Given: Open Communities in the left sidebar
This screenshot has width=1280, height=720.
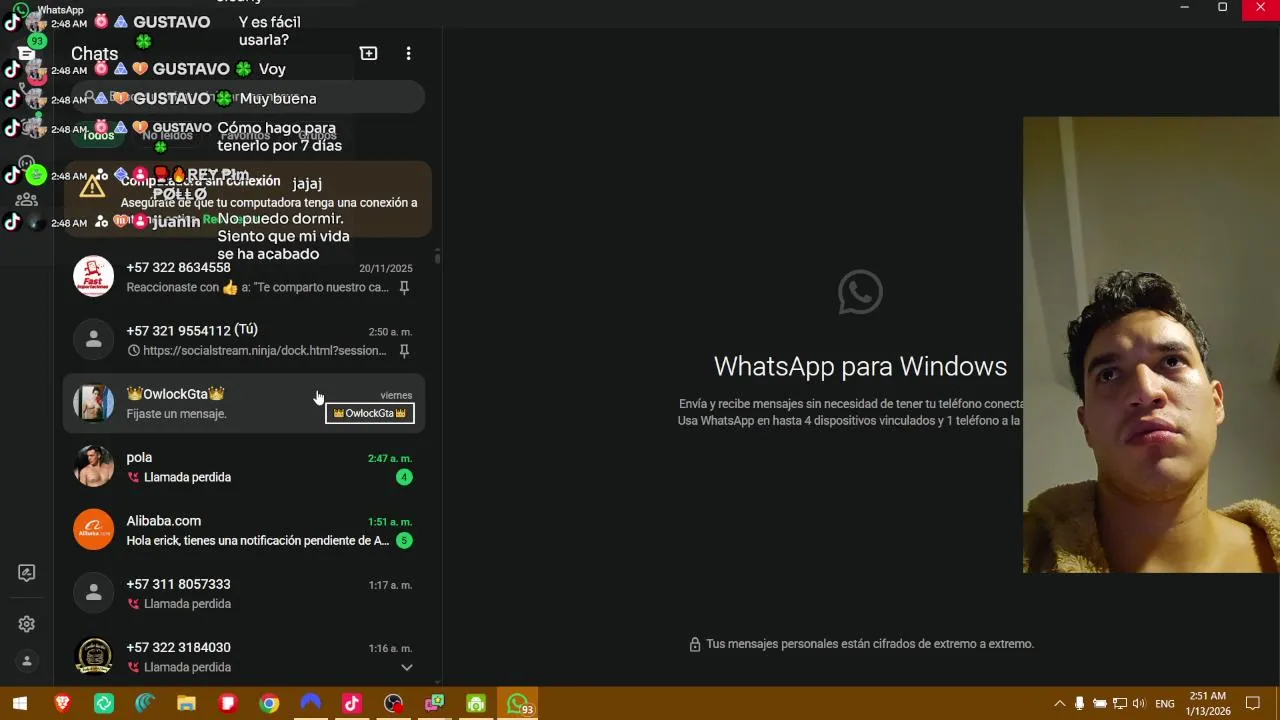Looking at the screenshot, I should [x=27, y=198].
